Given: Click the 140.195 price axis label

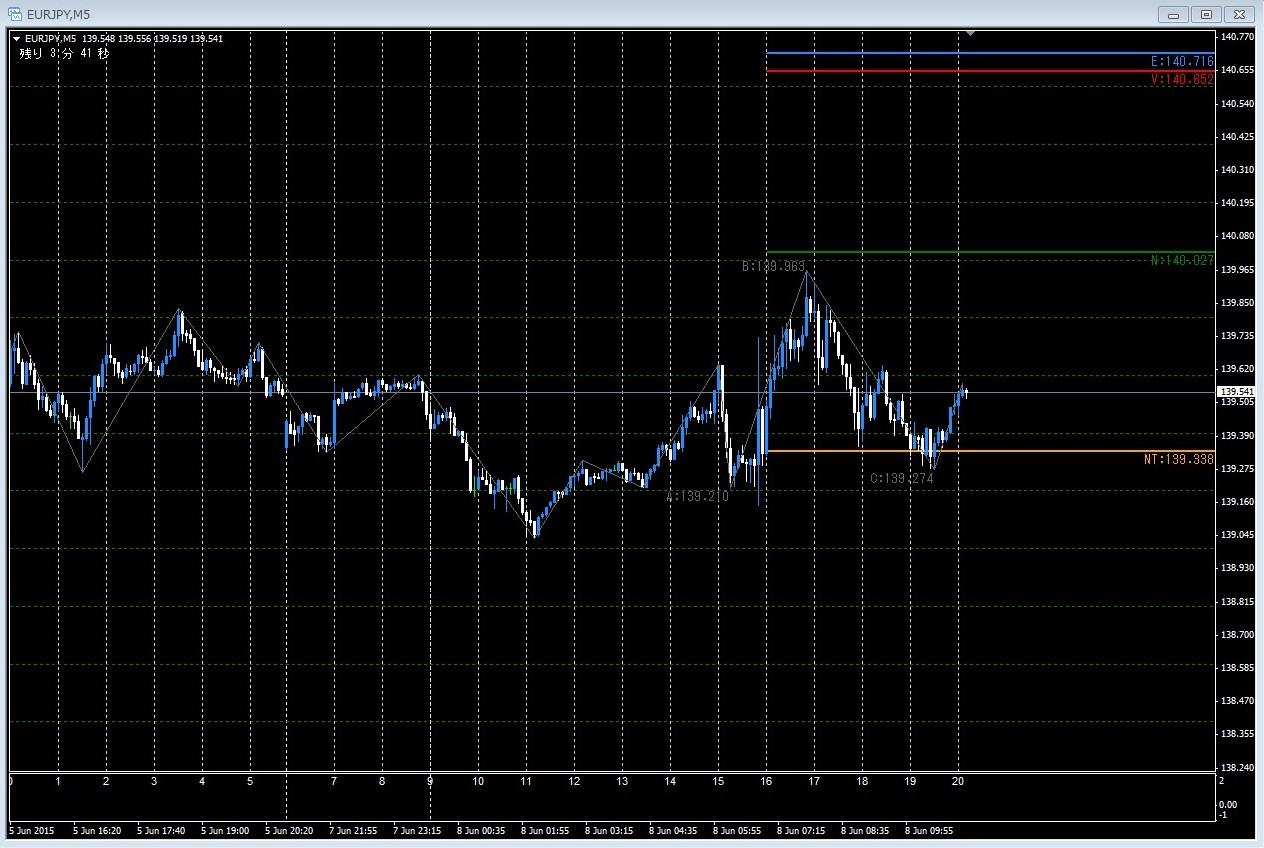Looking at the screenshot, I should coord(1238,203).
